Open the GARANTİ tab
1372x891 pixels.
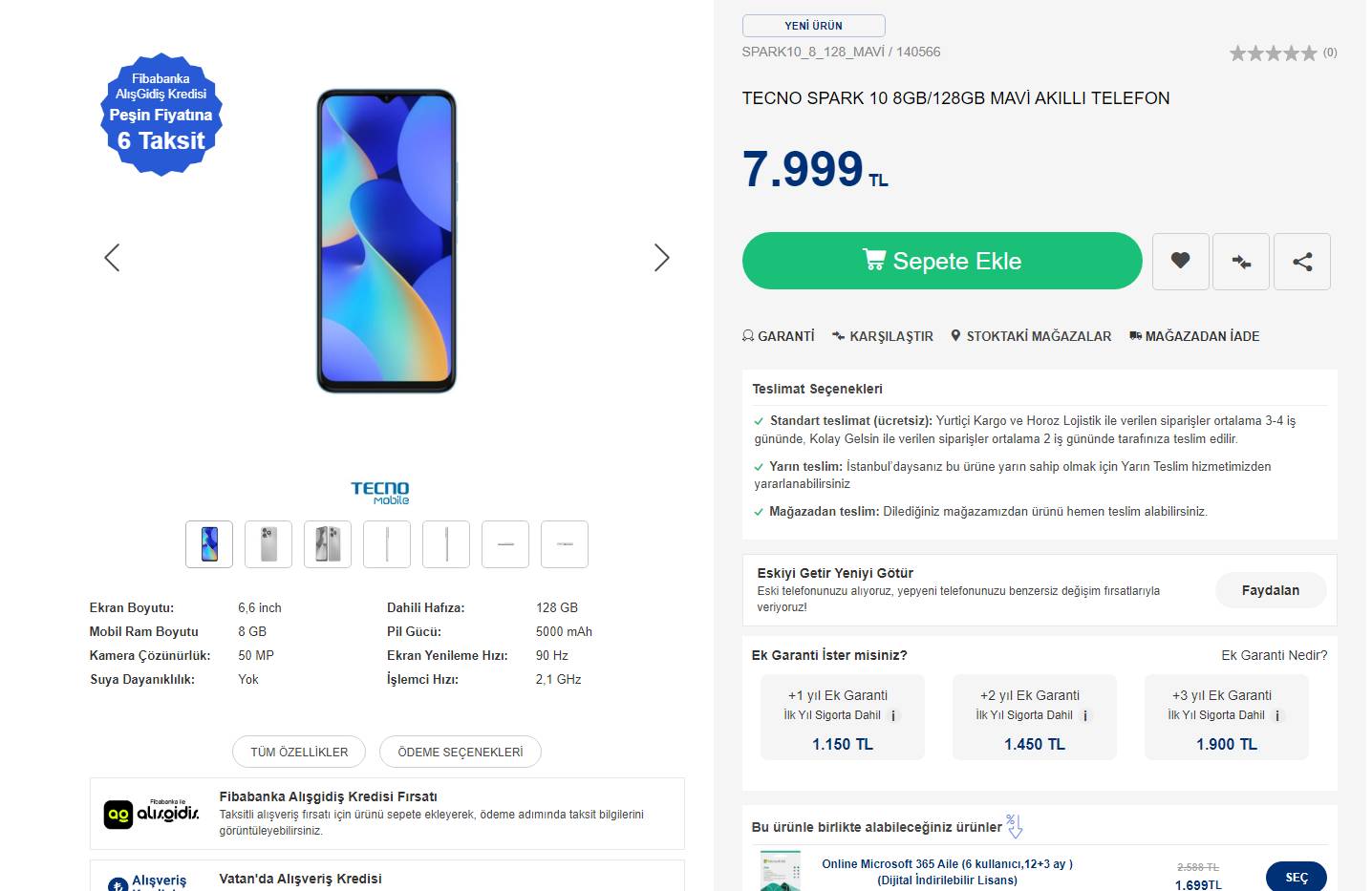coord(779,336)
